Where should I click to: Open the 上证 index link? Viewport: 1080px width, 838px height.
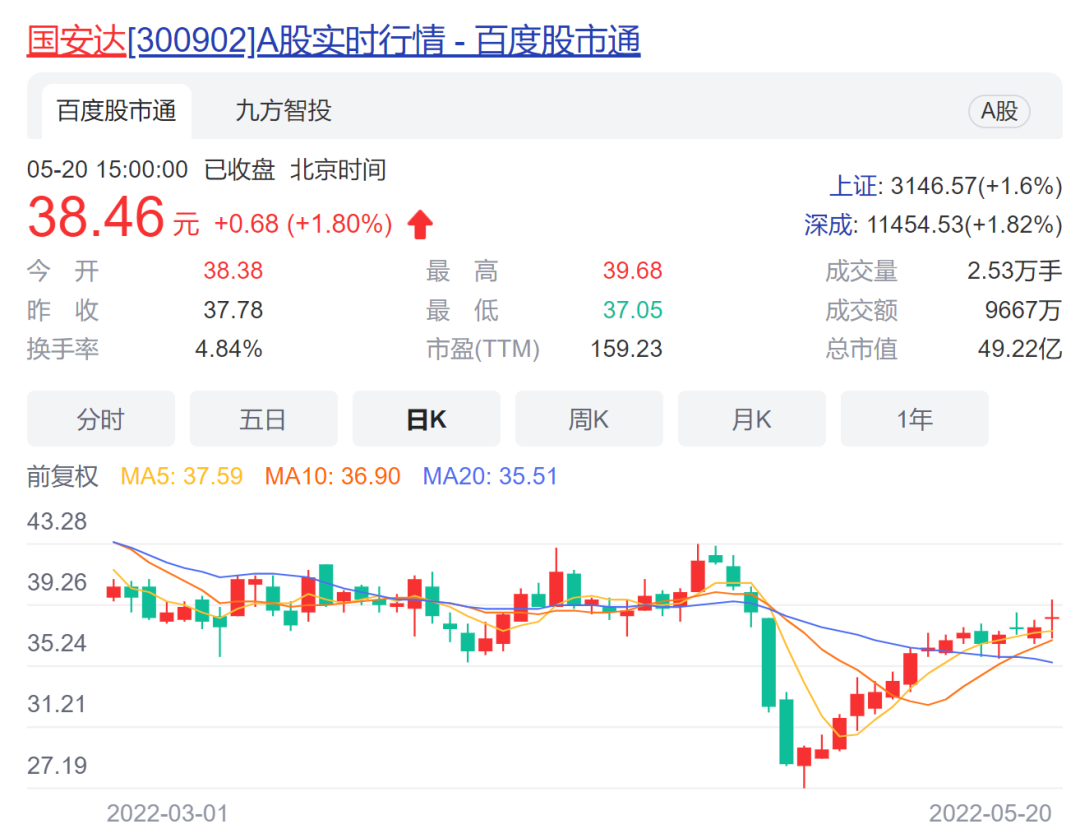click(853, 186)
